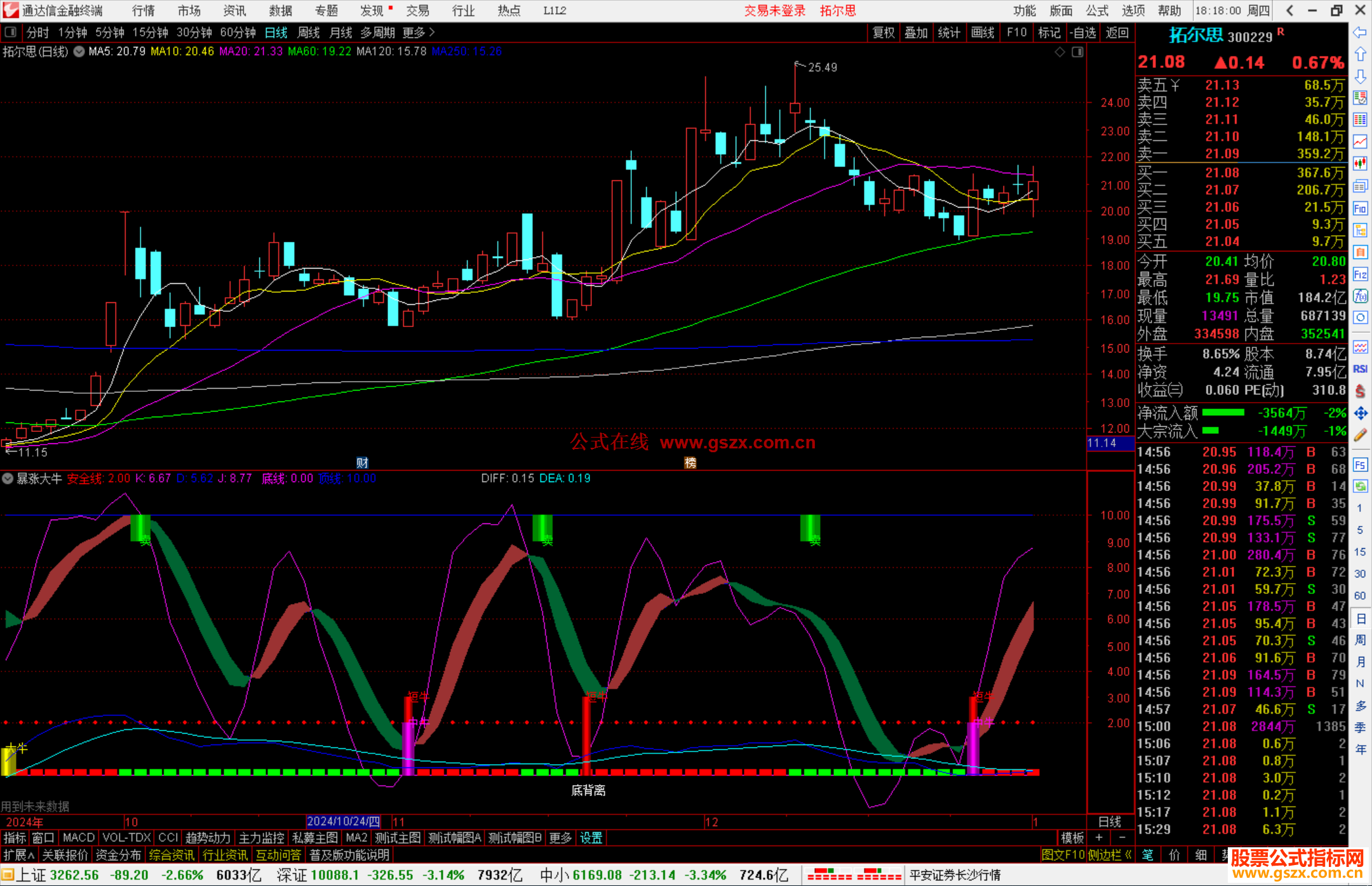Click the left arrow back icon in sidebar
The image size is (1372, 886).
pyautogui.click(x=1360, y=32)
